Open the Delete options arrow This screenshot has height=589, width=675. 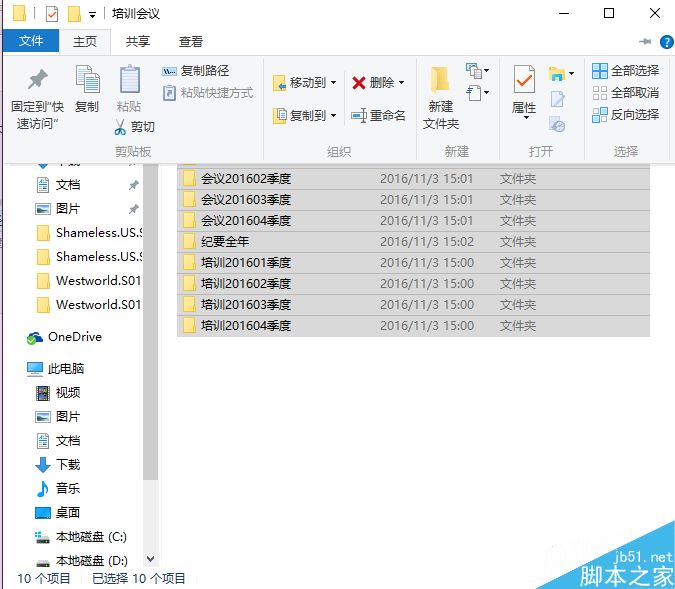(401, 82)
